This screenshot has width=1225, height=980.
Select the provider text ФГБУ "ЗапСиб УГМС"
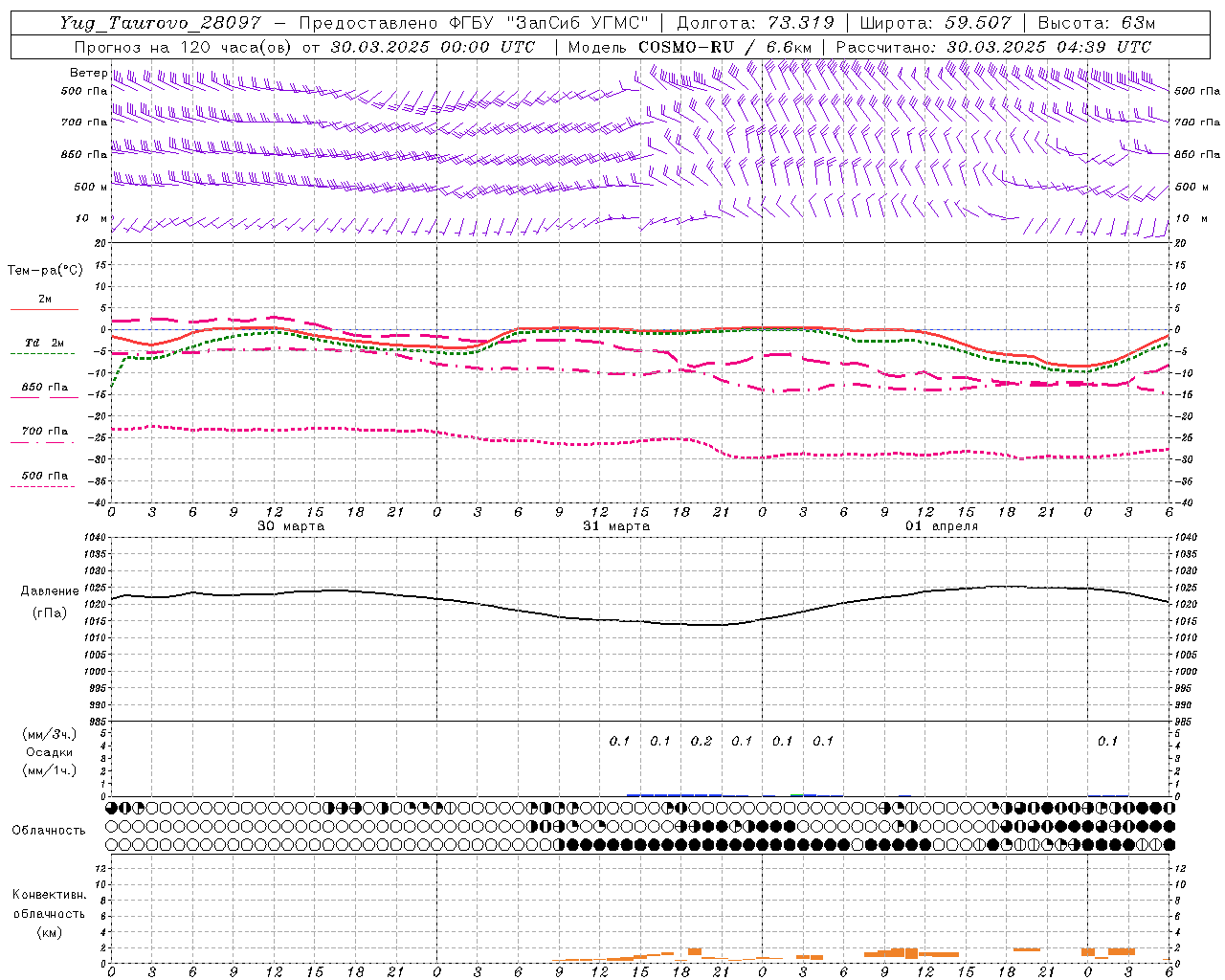point(548,23)
